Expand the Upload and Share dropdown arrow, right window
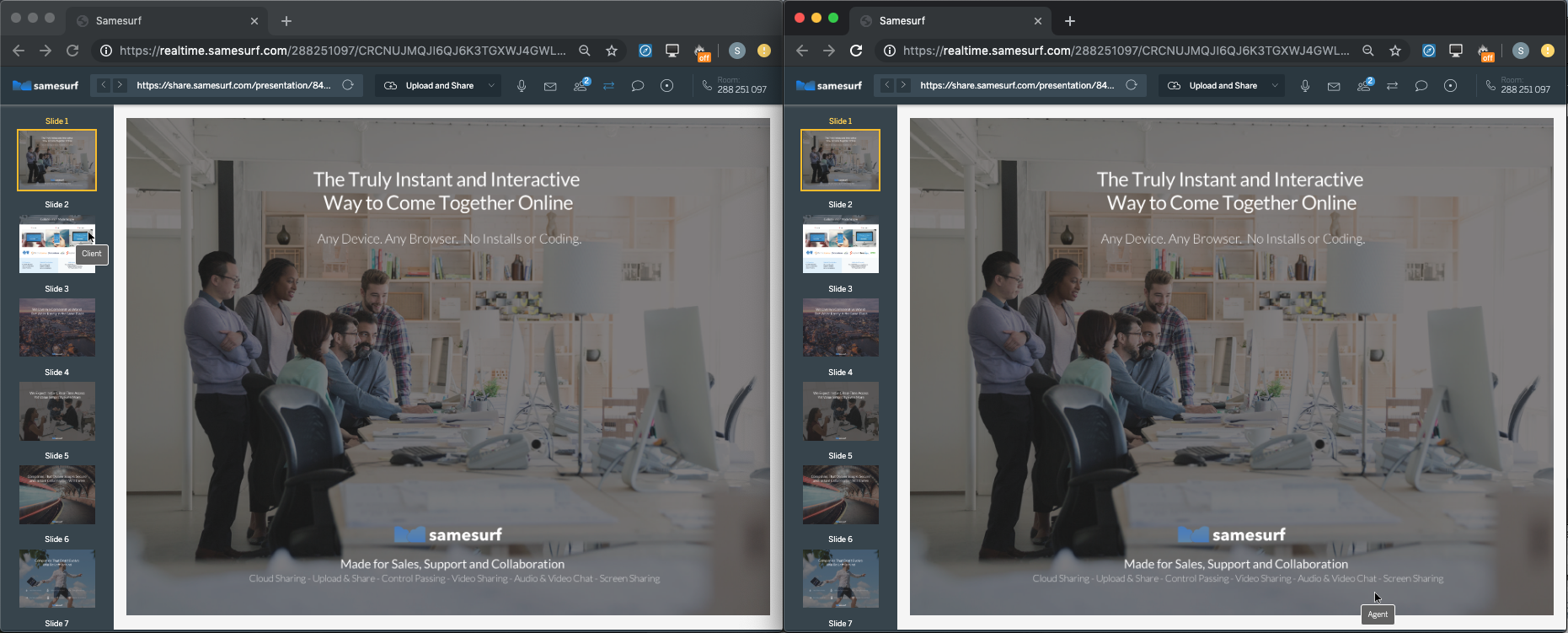 point(1275,85)
